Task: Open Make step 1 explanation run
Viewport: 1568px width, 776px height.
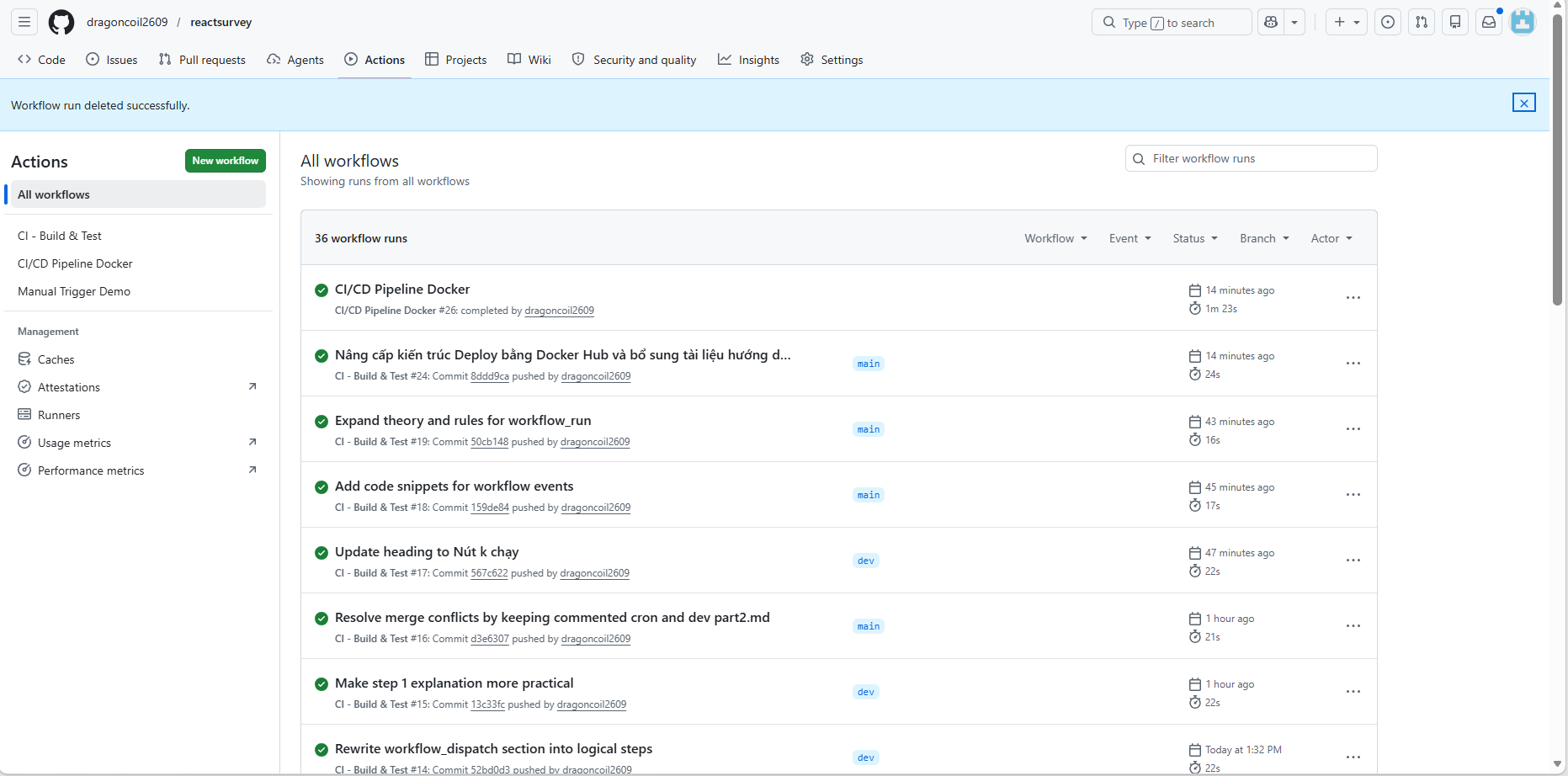Action: coord(454,683)
